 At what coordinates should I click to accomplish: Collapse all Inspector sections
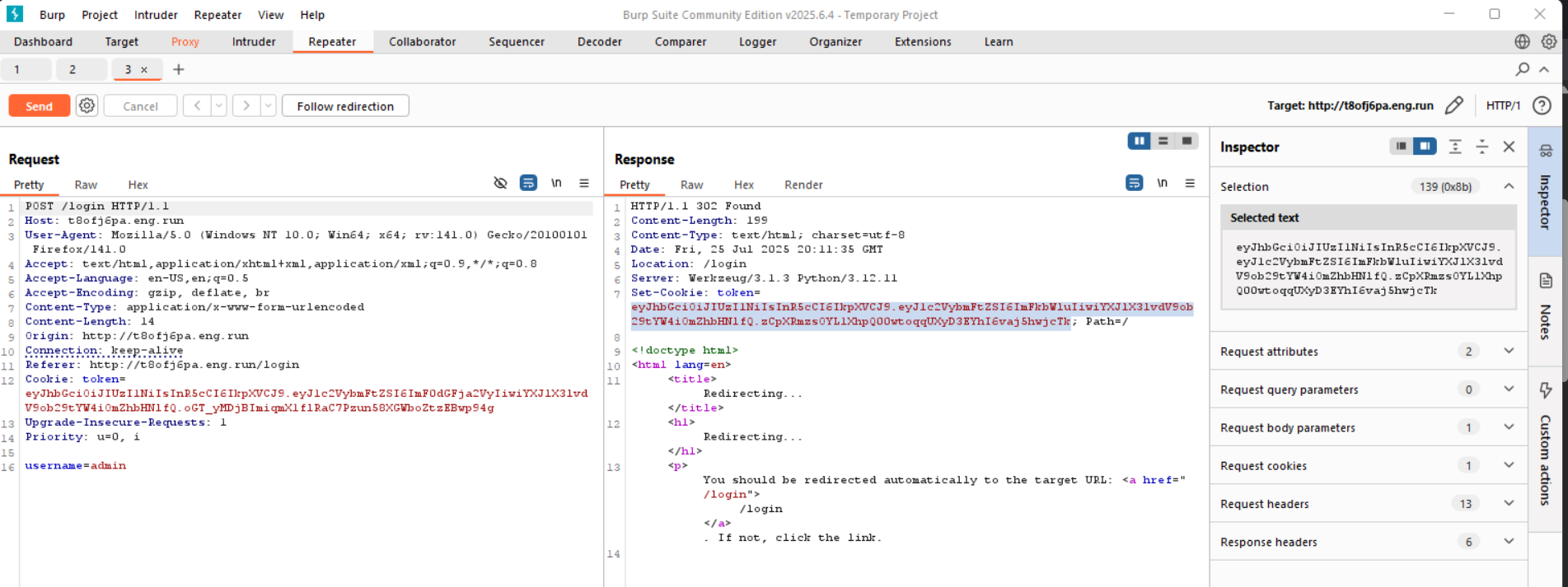tap(1481, 147)
